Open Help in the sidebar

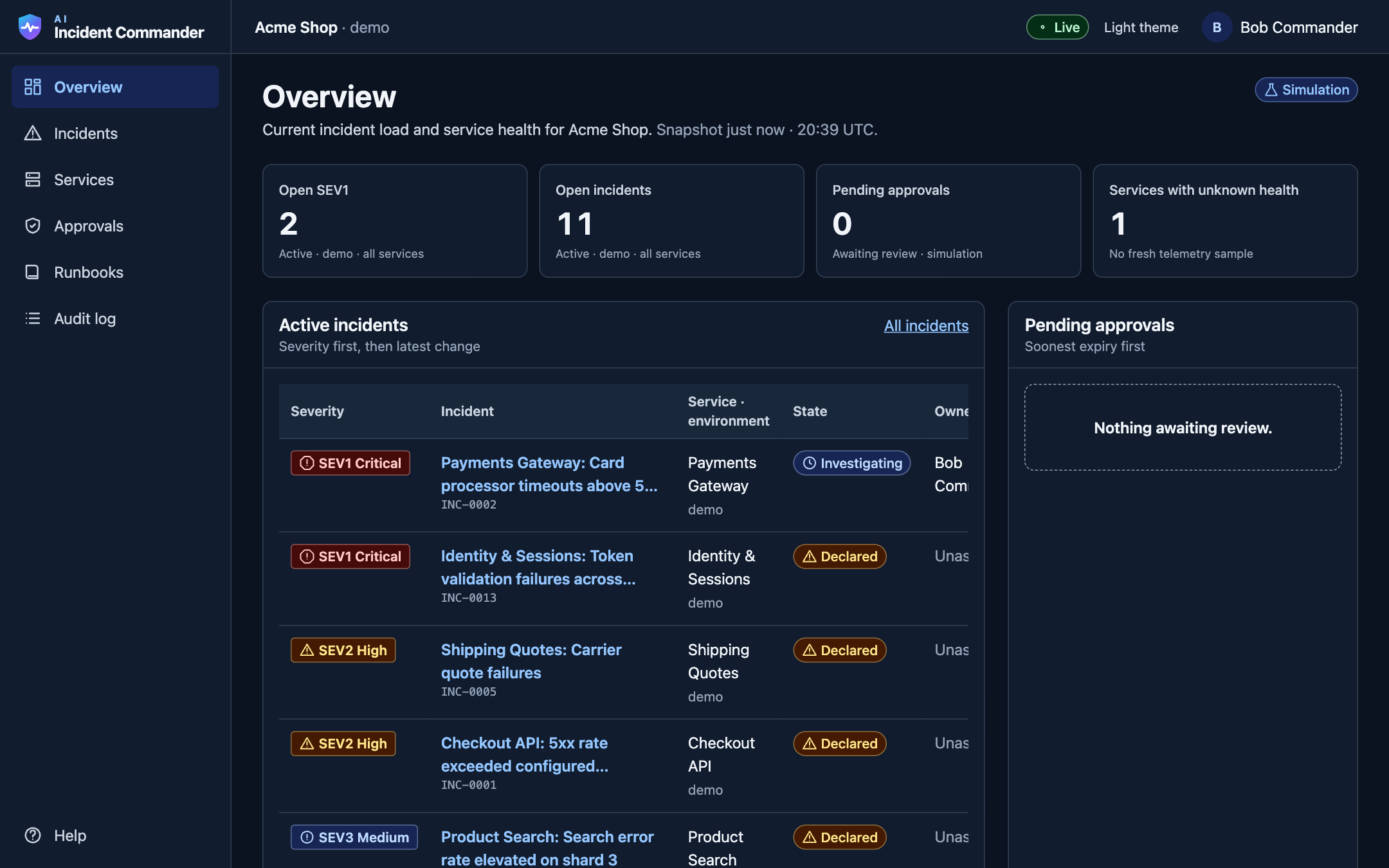[115, 835]
